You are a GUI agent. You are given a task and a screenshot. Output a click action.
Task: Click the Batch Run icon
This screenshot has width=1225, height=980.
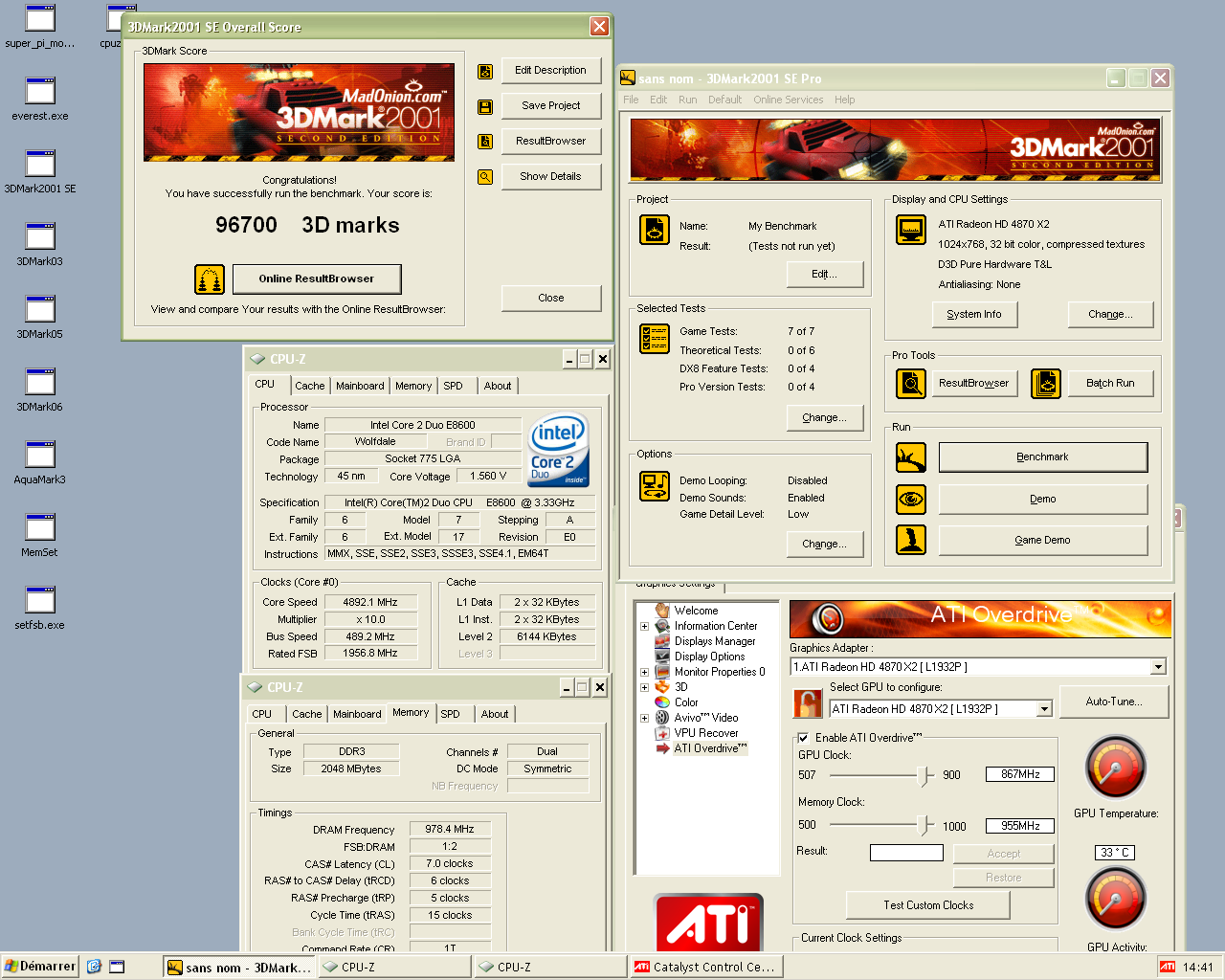pyautogui.click(x=1046, y=384)
